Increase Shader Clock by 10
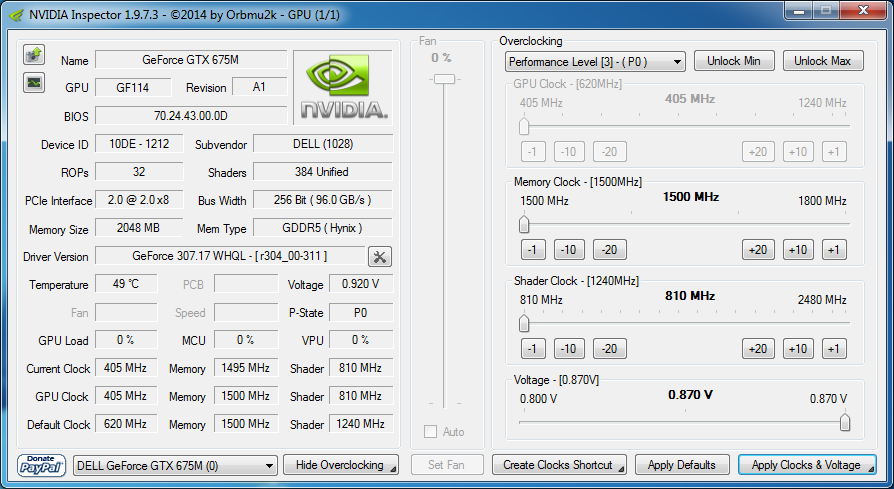The image size is (894, 489). [798, 349]
